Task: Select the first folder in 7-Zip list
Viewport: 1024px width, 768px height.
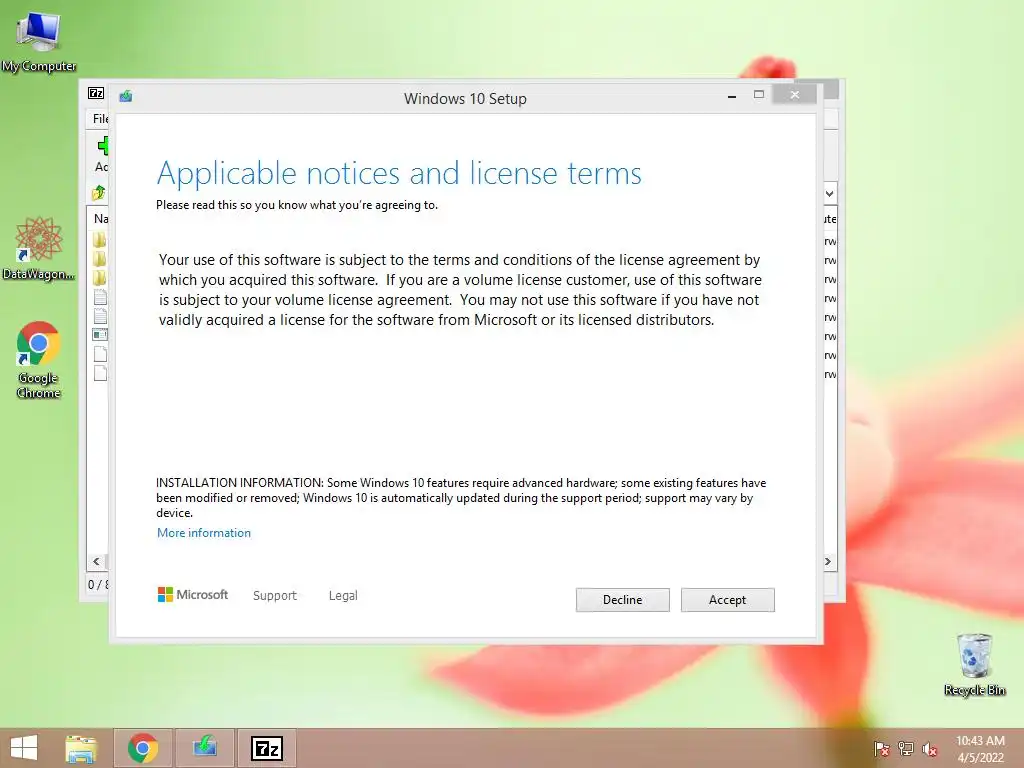Action: tap(99, 240)
